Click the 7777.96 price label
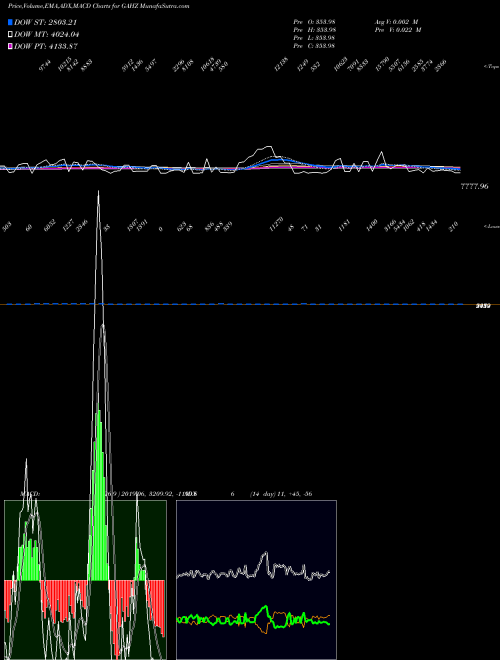 pos(474,186)
